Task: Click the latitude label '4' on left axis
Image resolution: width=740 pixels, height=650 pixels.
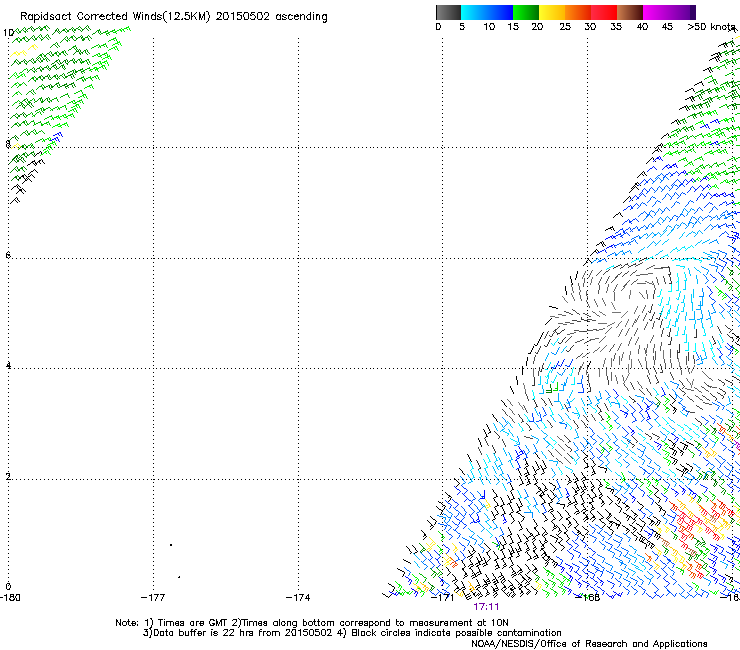Action: (8, 365)
